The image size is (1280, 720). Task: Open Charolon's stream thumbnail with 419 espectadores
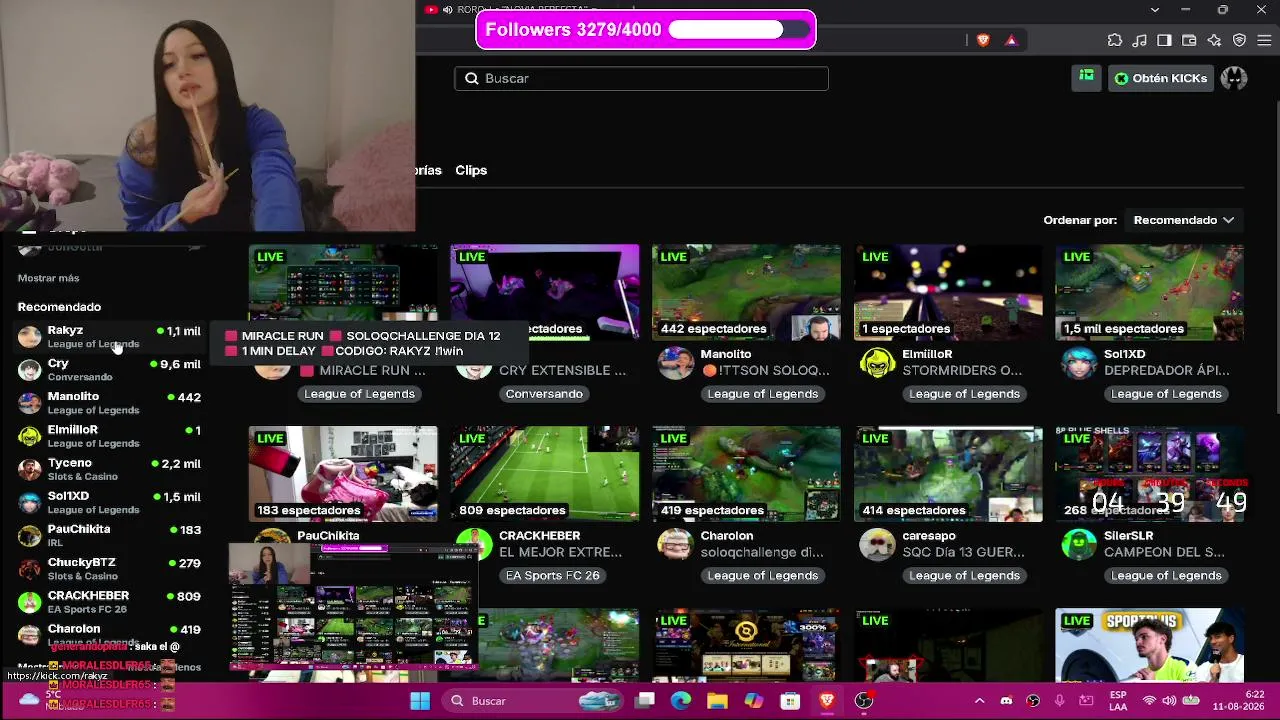click(746, 474)
